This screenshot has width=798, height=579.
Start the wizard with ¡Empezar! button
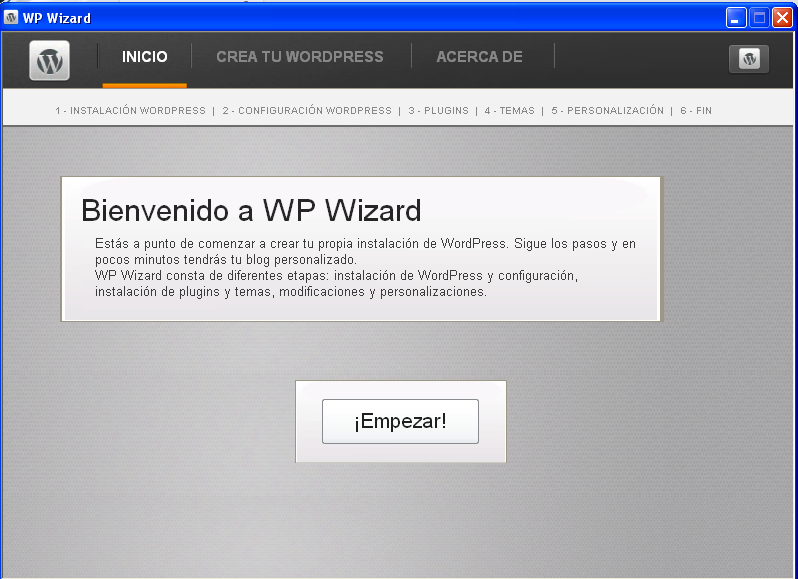[401, 421]
